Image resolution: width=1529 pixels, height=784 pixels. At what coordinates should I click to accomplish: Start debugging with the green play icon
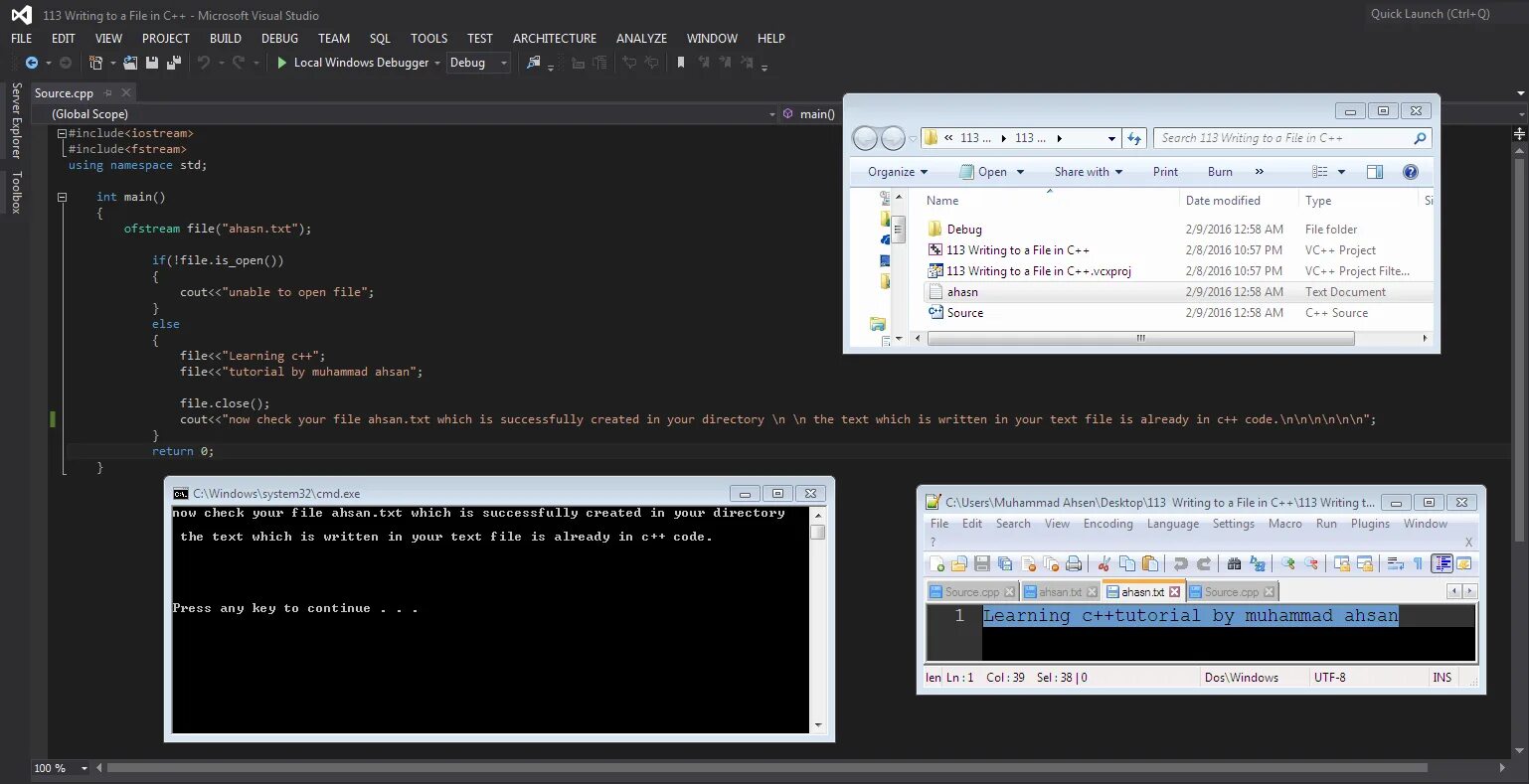(281, 63)
